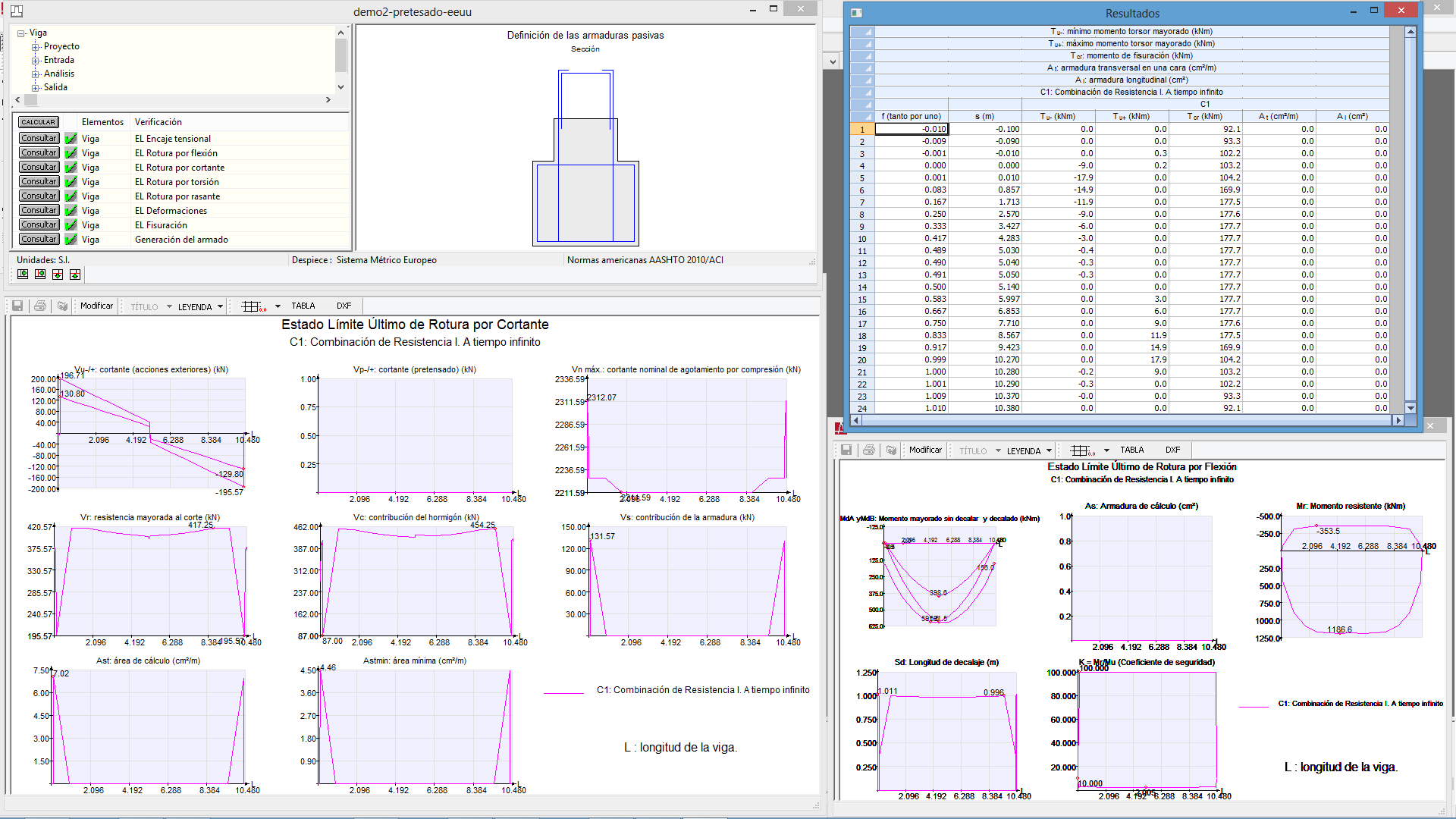Click the print icon in Cortante toolbar
Image resolution: width=1456 pixels, height=819 pixels.
tap(40, 306)
